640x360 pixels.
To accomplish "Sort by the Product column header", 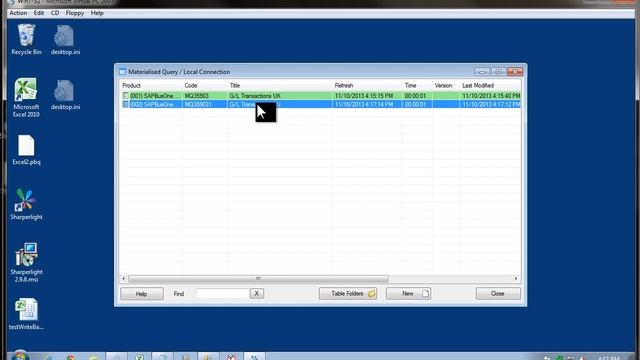I will point(151,86).
